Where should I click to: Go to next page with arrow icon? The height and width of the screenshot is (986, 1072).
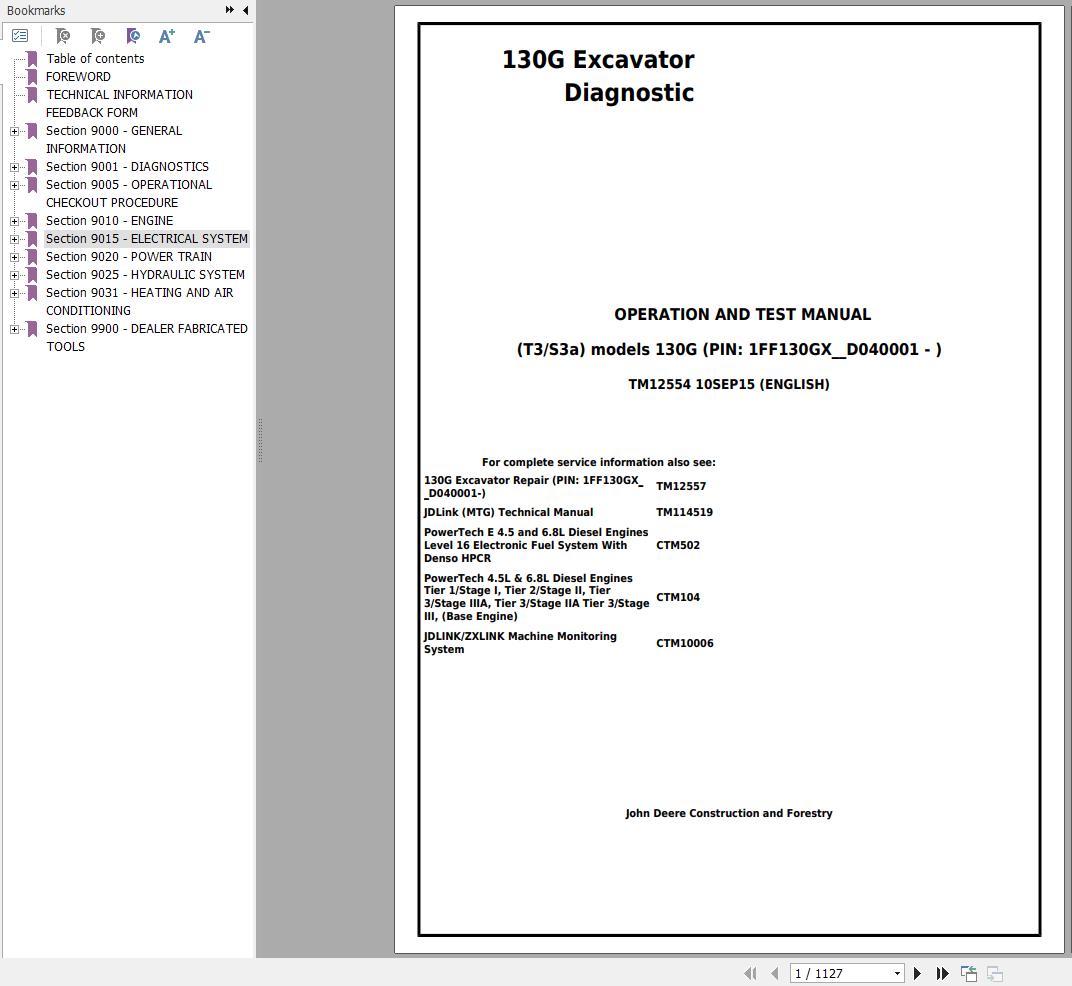point(917,972)
